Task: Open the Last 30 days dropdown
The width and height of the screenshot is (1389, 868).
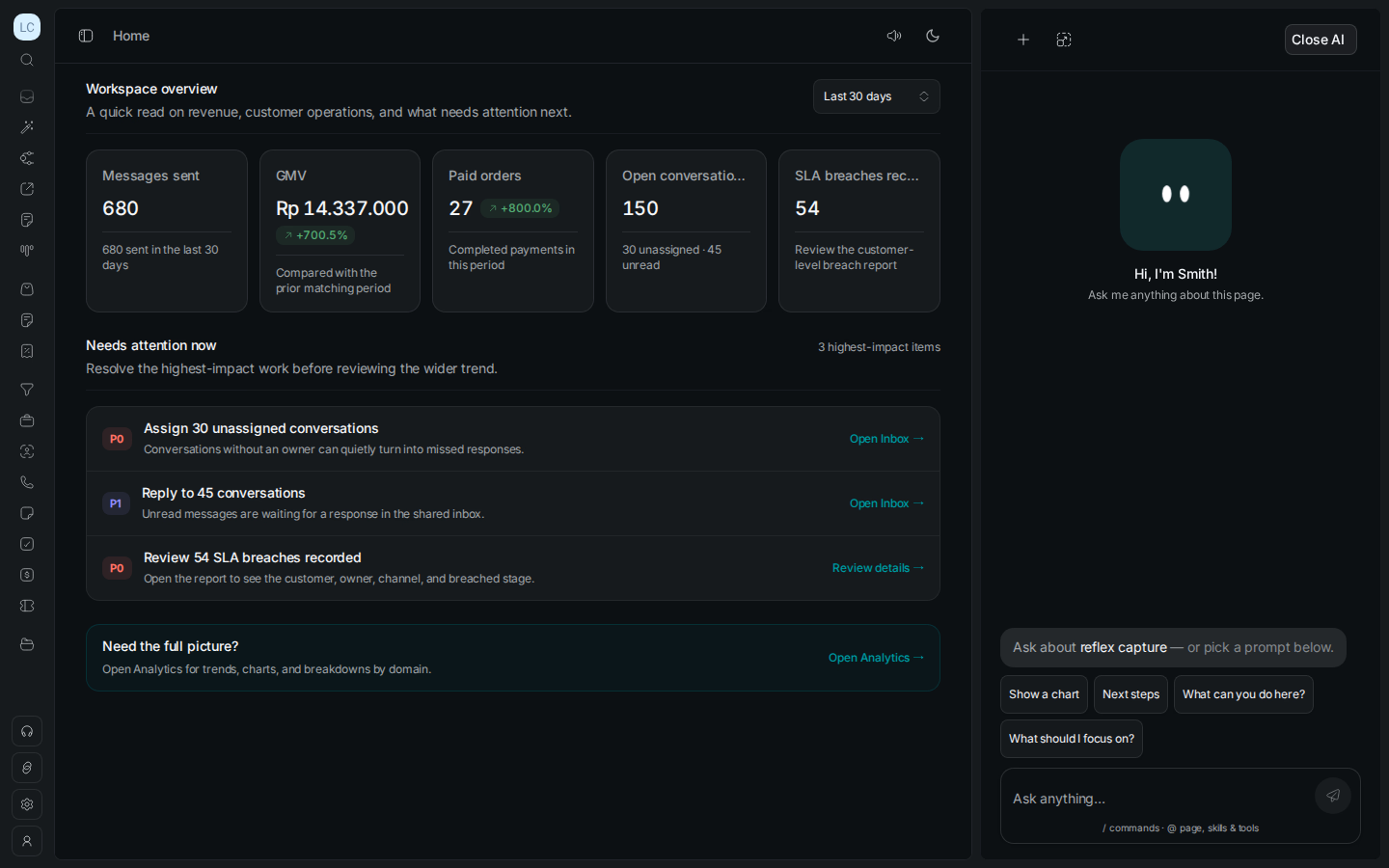Action: 877,96
